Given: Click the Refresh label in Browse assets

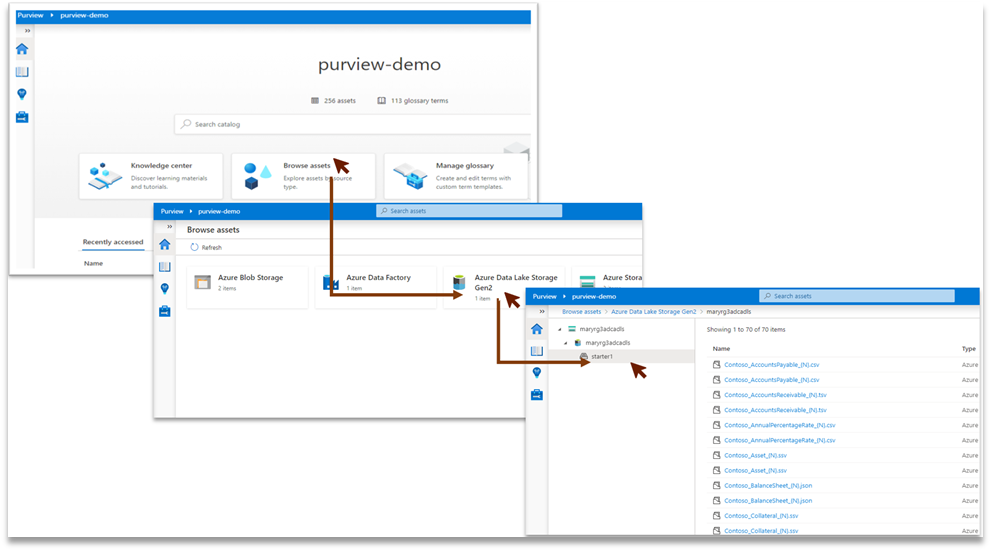Looking at the screenshot, I should pos(211,247).
